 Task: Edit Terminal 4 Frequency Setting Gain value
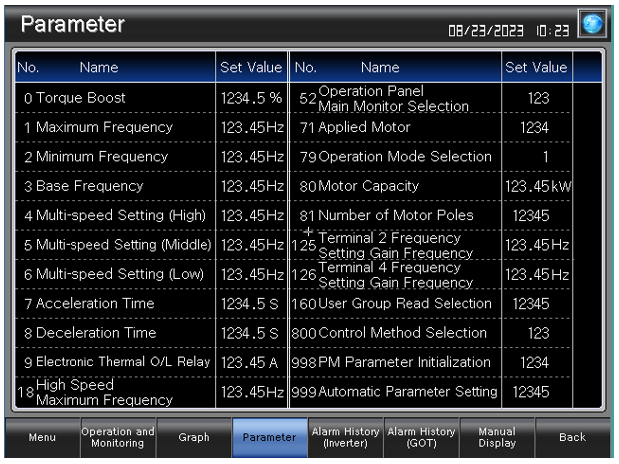(x=537, y=274)
